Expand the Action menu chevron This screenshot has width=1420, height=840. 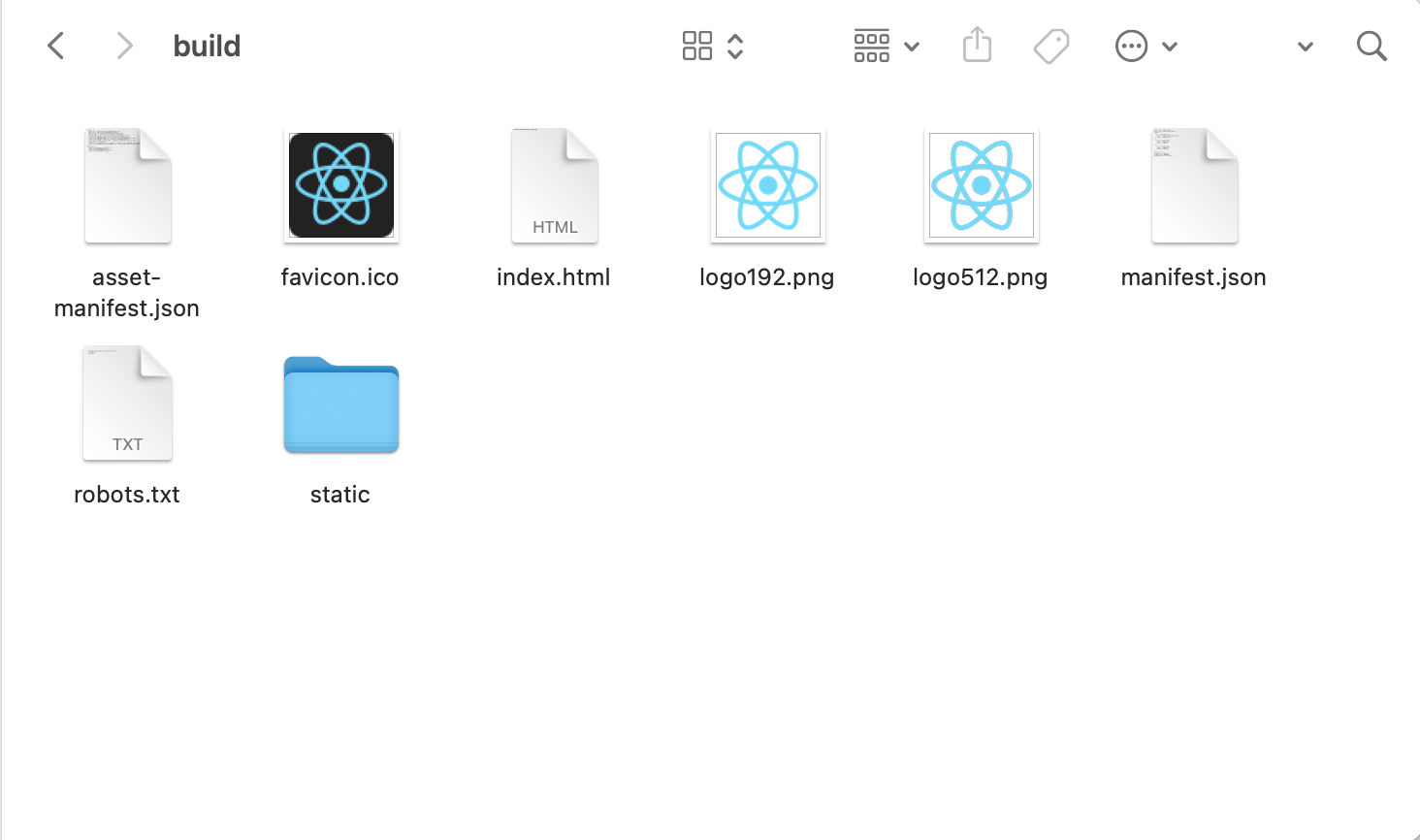(1170, 47)
